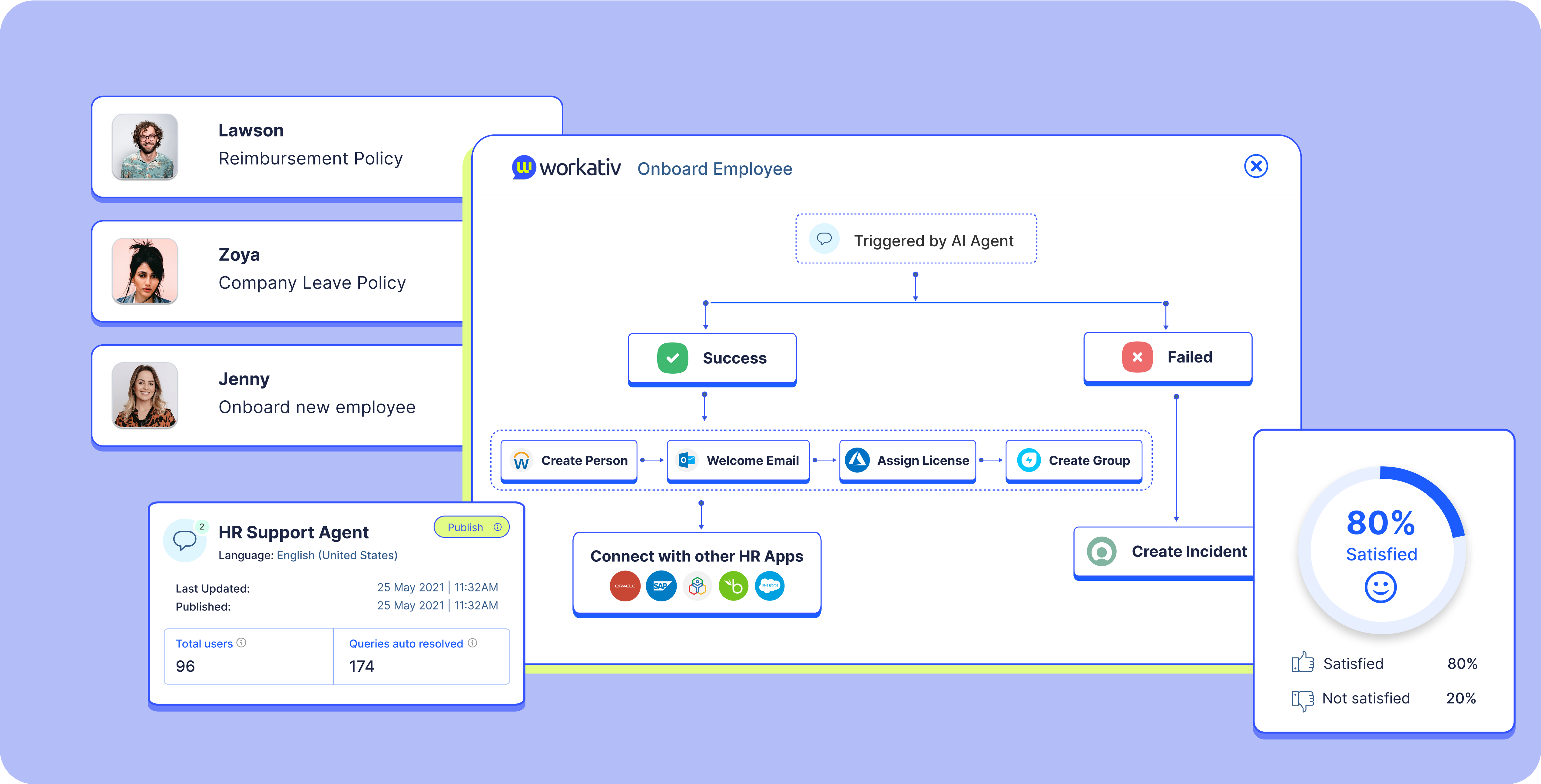Click the info icon beside Total users
Image resolution: width=1541 pixels, height=784 pixels.
point(241,643)
